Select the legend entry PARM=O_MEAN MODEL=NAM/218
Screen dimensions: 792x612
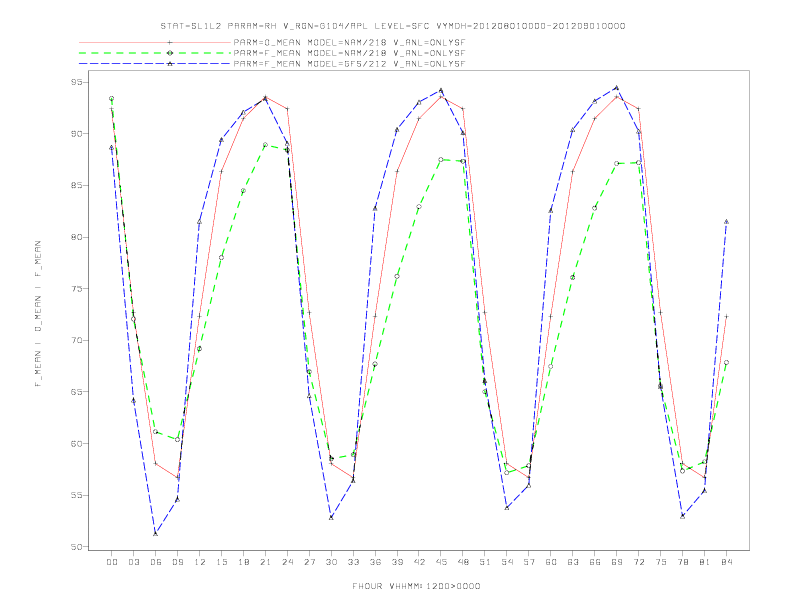pos(349,42)
